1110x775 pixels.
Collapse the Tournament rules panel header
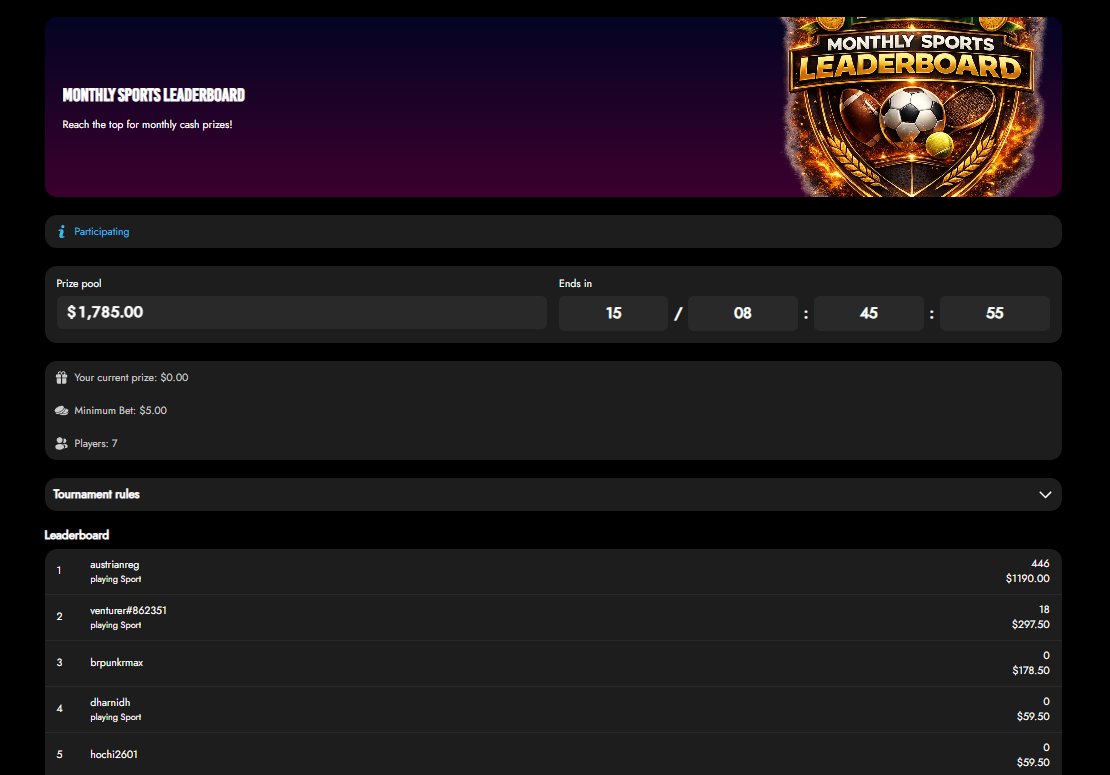point(553,494)
